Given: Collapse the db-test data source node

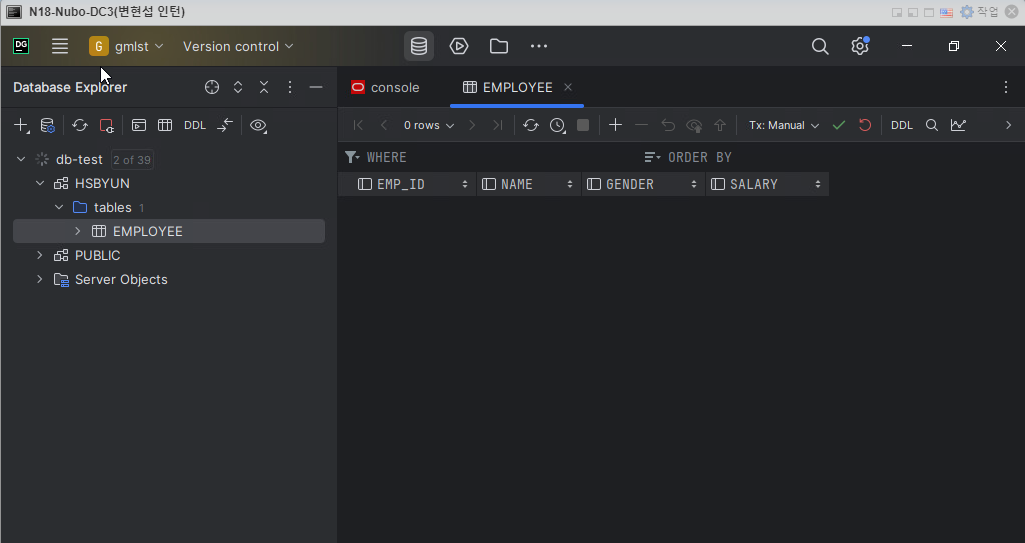Looking at the screenshot, I should [x=21, y=159].
